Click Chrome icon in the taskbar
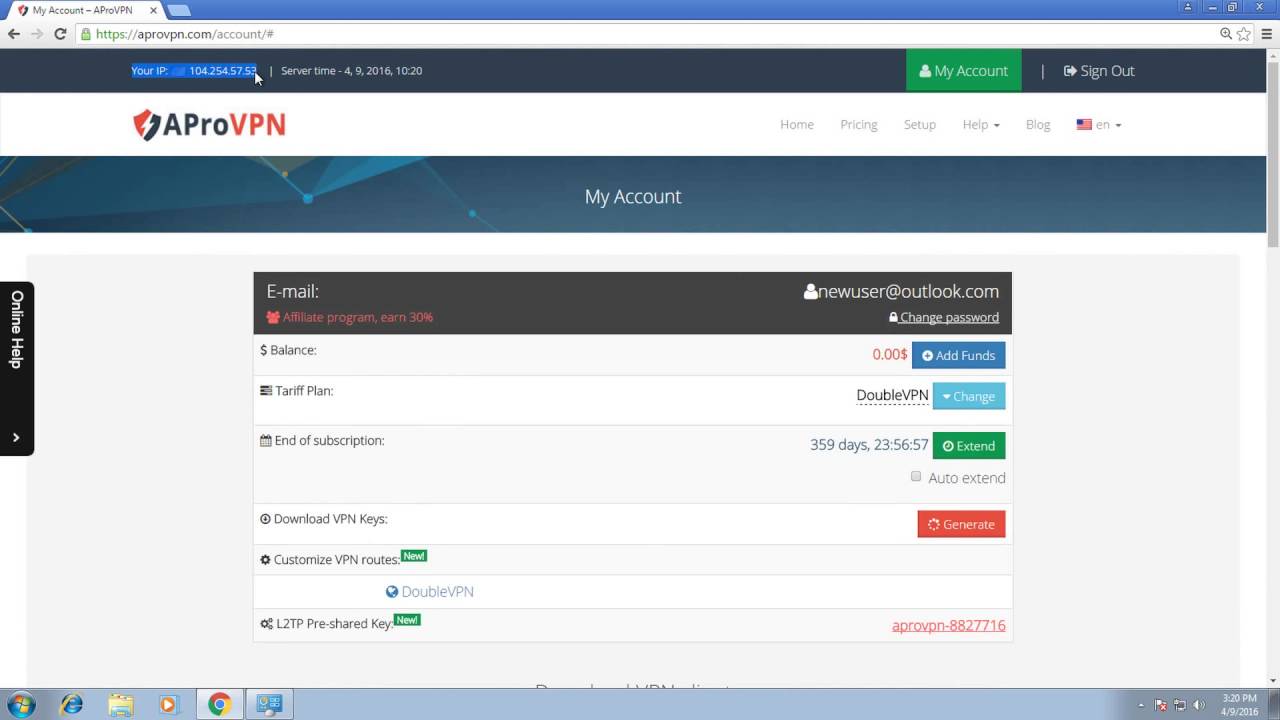The image size is (1280, 720). click(219, 704)
